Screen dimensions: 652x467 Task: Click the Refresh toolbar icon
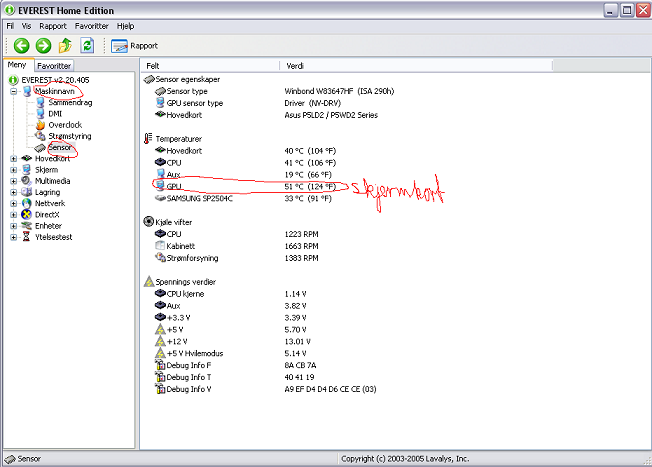tap(87, 46)
